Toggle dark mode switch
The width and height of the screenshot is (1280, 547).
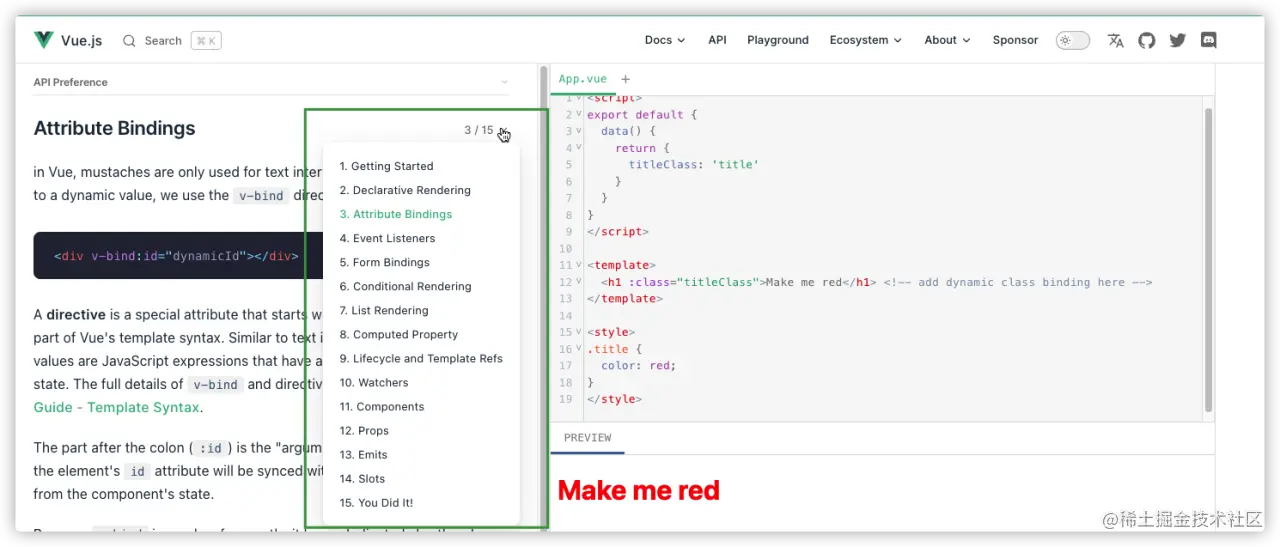[1073, 41]
